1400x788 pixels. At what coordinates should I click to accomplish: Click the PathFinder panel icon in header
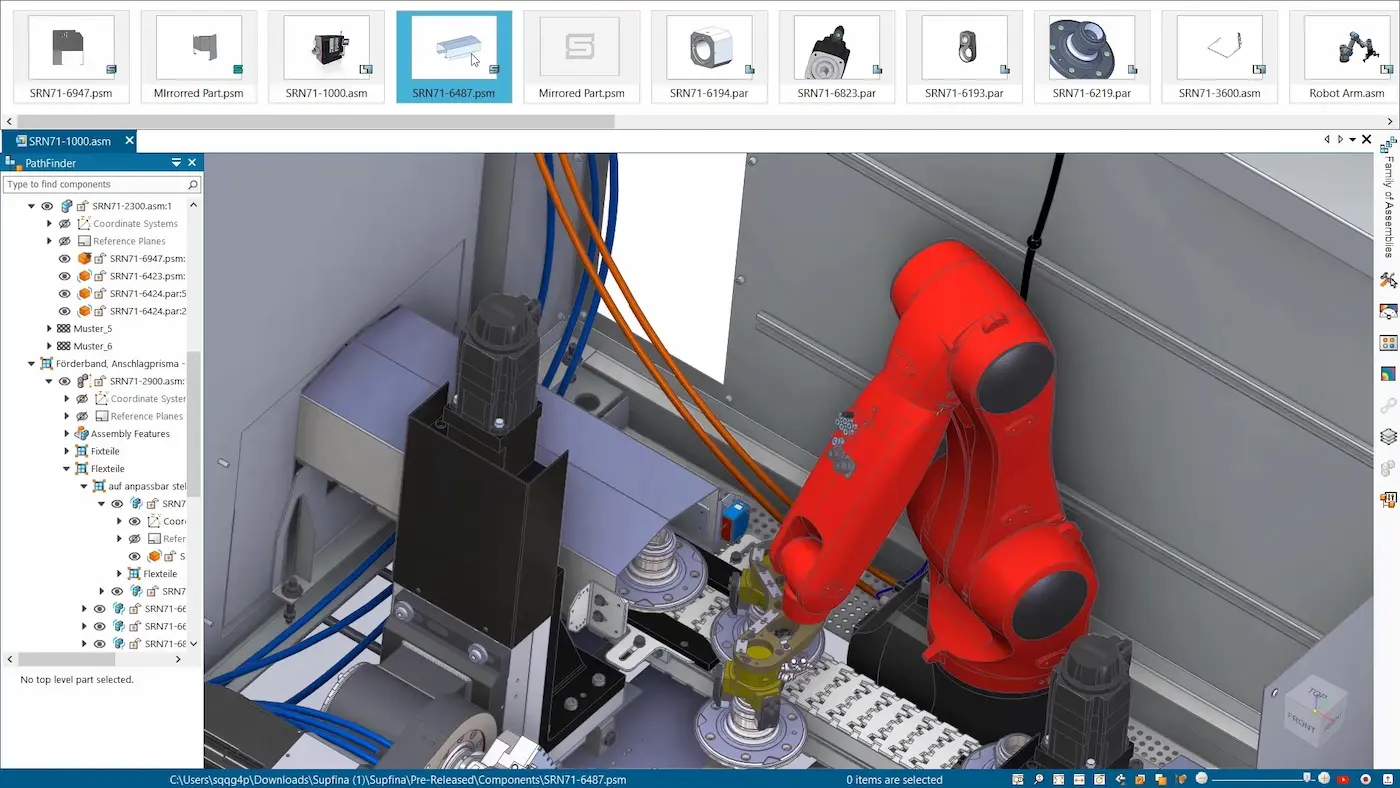[12, 162]
